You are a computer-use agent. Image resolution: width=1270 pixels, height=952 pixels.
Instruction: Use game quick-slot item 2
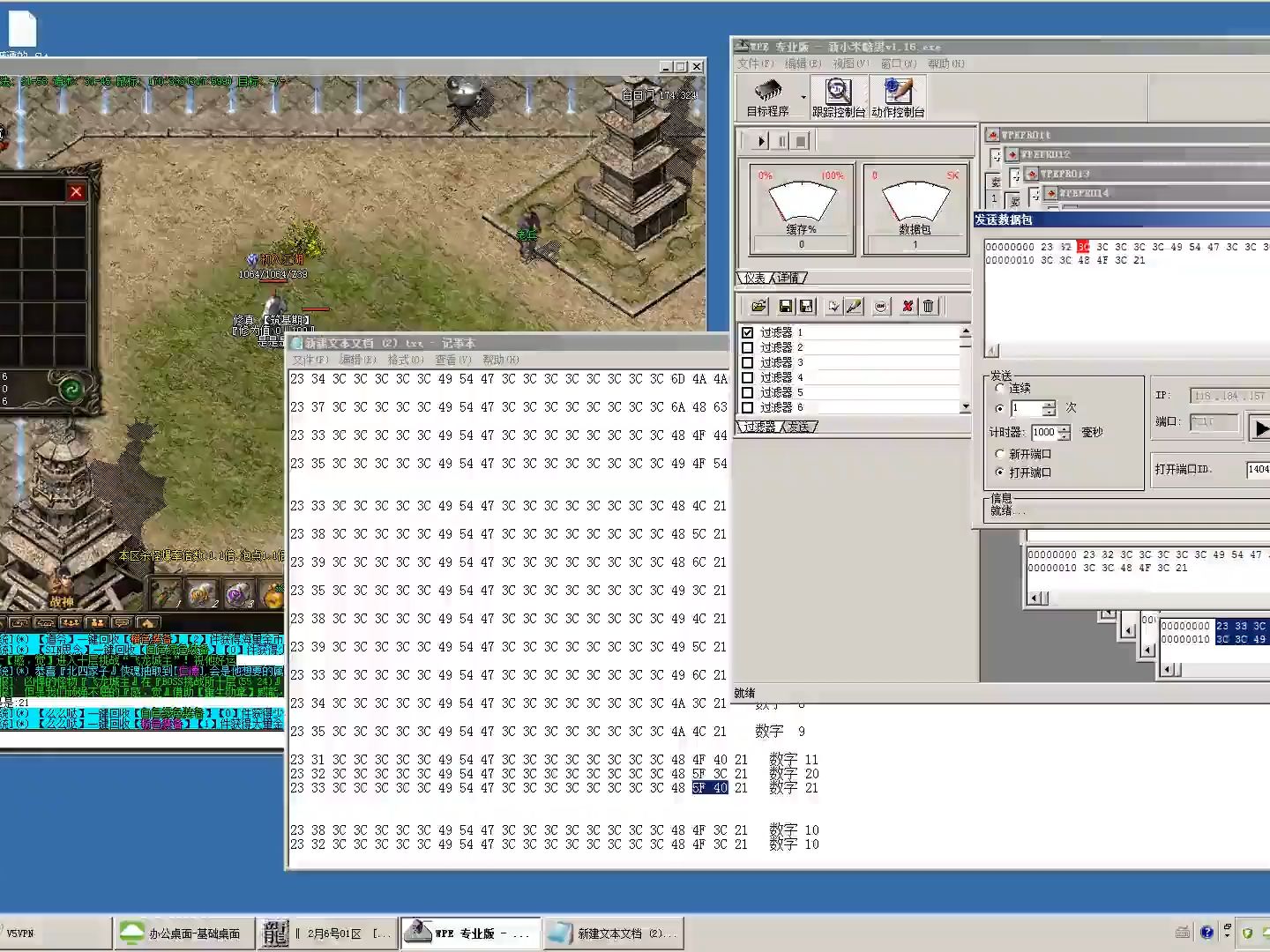pyautogui.click(x=202, y=594)
